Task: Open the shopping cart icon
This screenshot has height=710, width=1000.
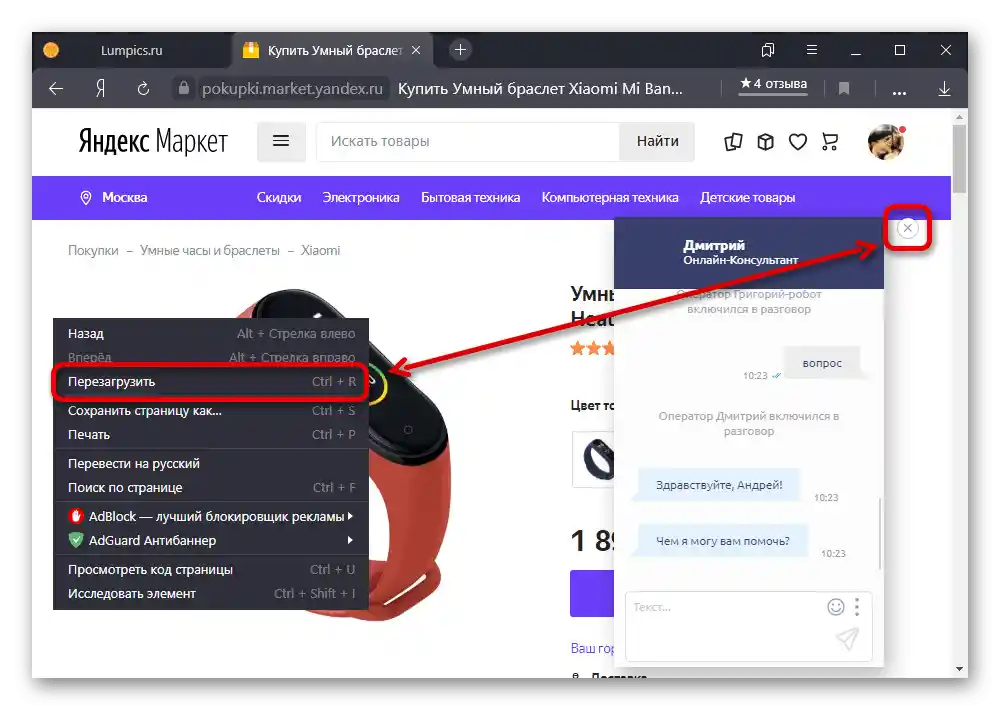Action: tap(830, 141)
